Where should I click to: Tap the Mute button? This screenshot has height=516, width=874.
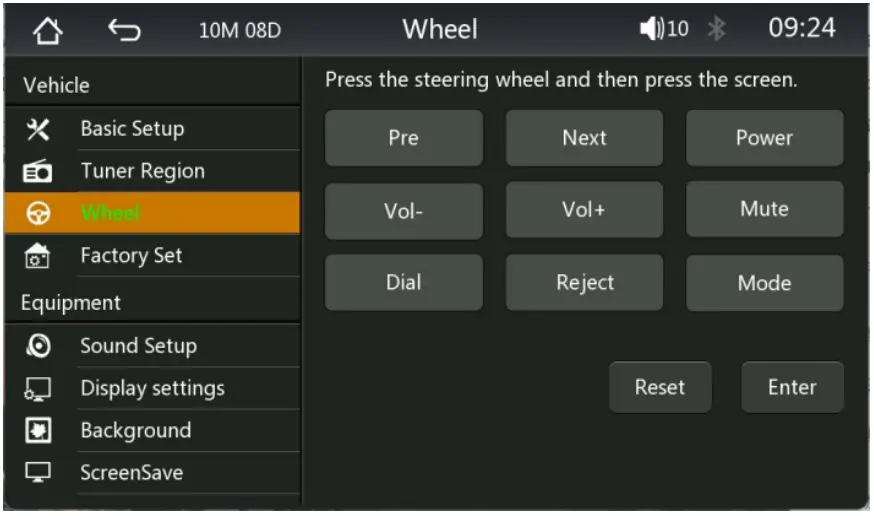764,210
